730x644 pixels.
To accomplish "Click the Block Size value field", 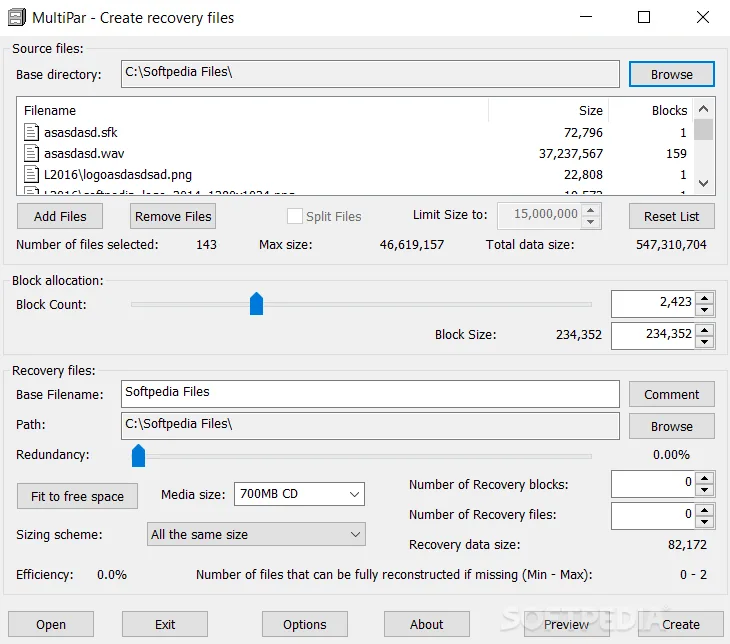I will pyautogui.click(x=653, y=336).
